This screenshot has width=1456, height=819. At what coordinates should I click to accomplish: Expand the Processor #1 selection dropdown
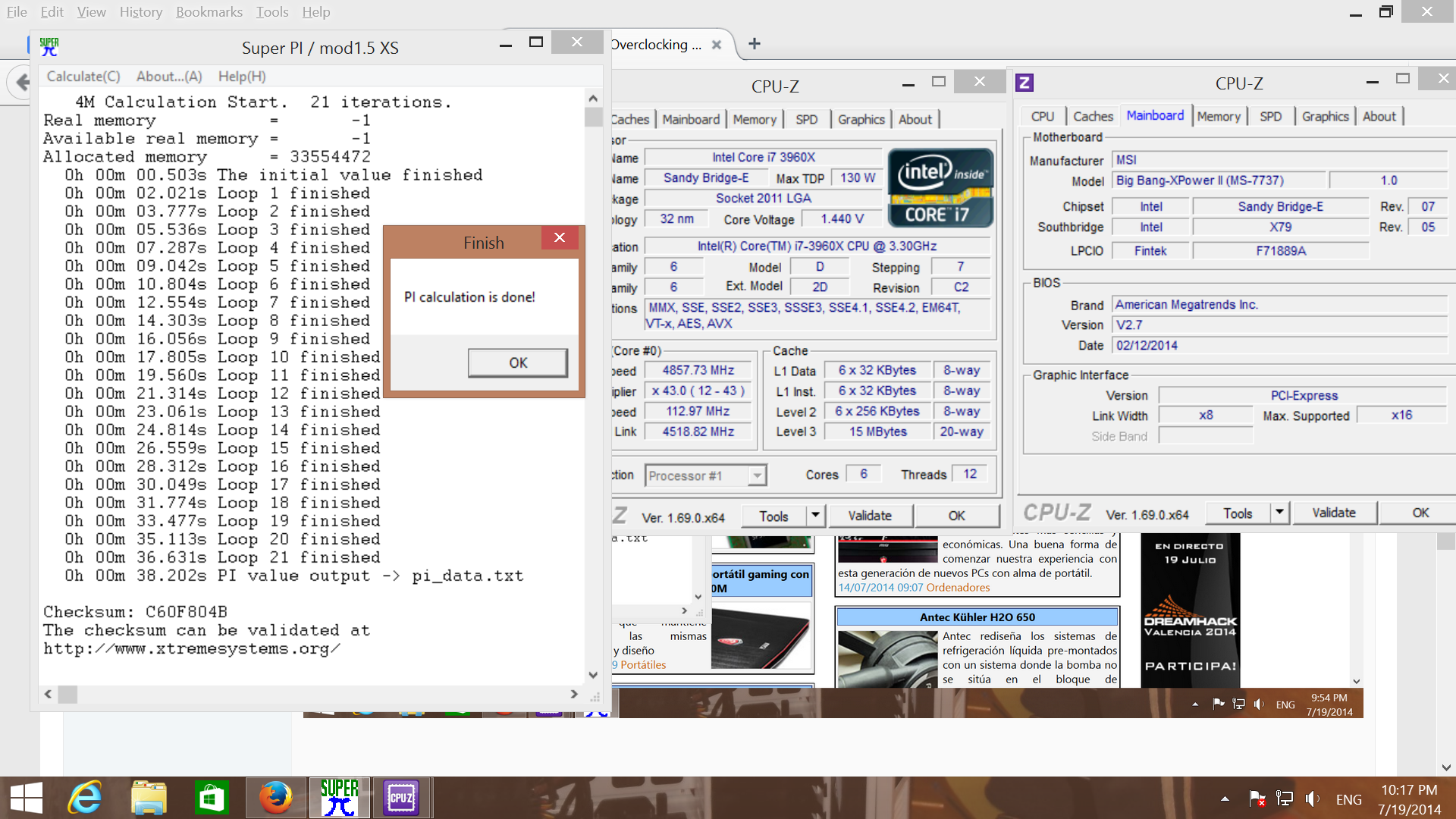(756, 475)
